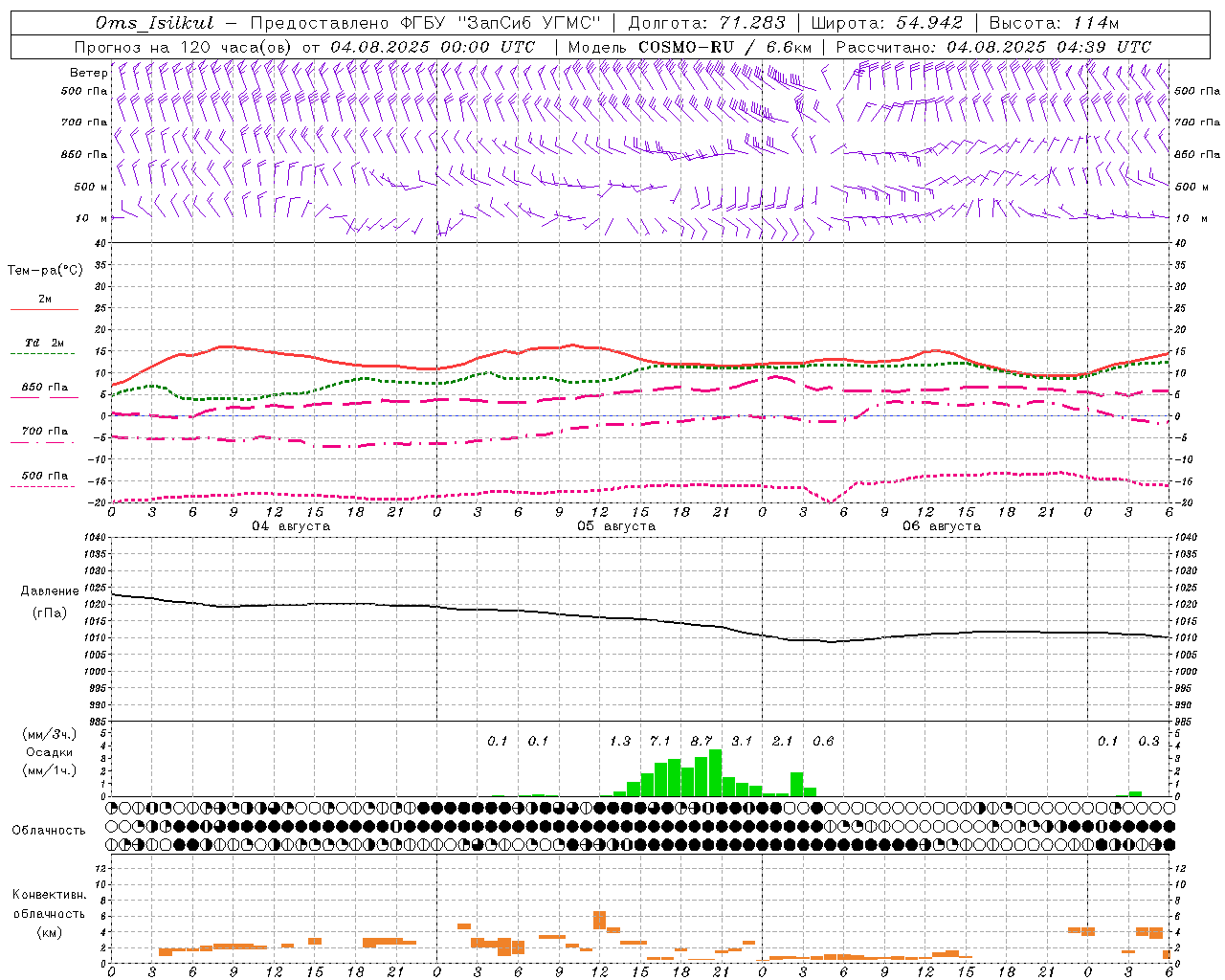This screenshot has height=980, width=1225.
Task: Click the Ветер panel label
Action: pyautogui.click(x=88, y=73)
